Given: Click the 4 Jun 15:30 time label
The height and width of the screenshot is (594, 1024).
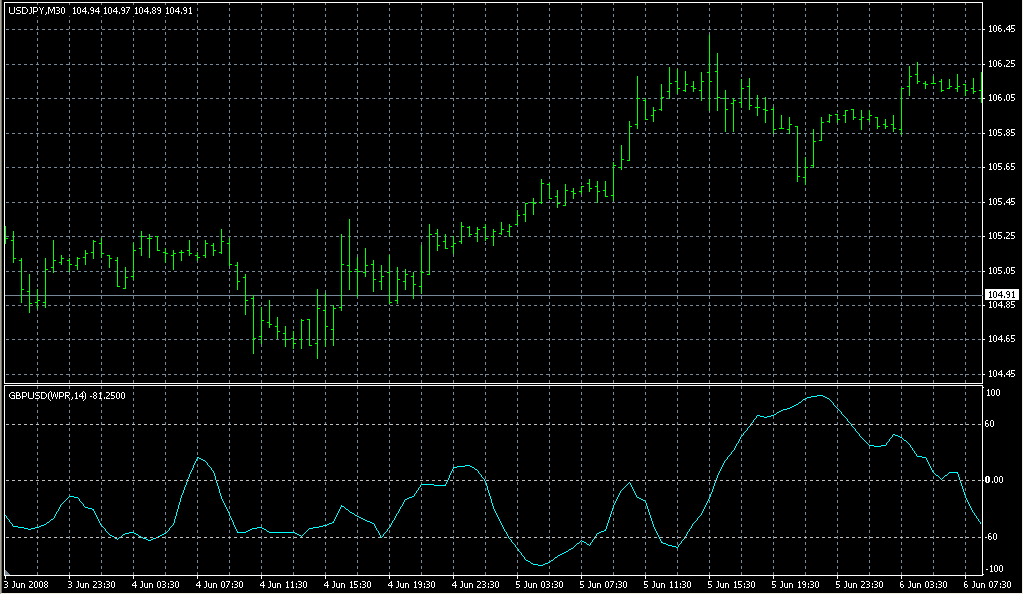Looking at the screenshot, I should 347,585.
